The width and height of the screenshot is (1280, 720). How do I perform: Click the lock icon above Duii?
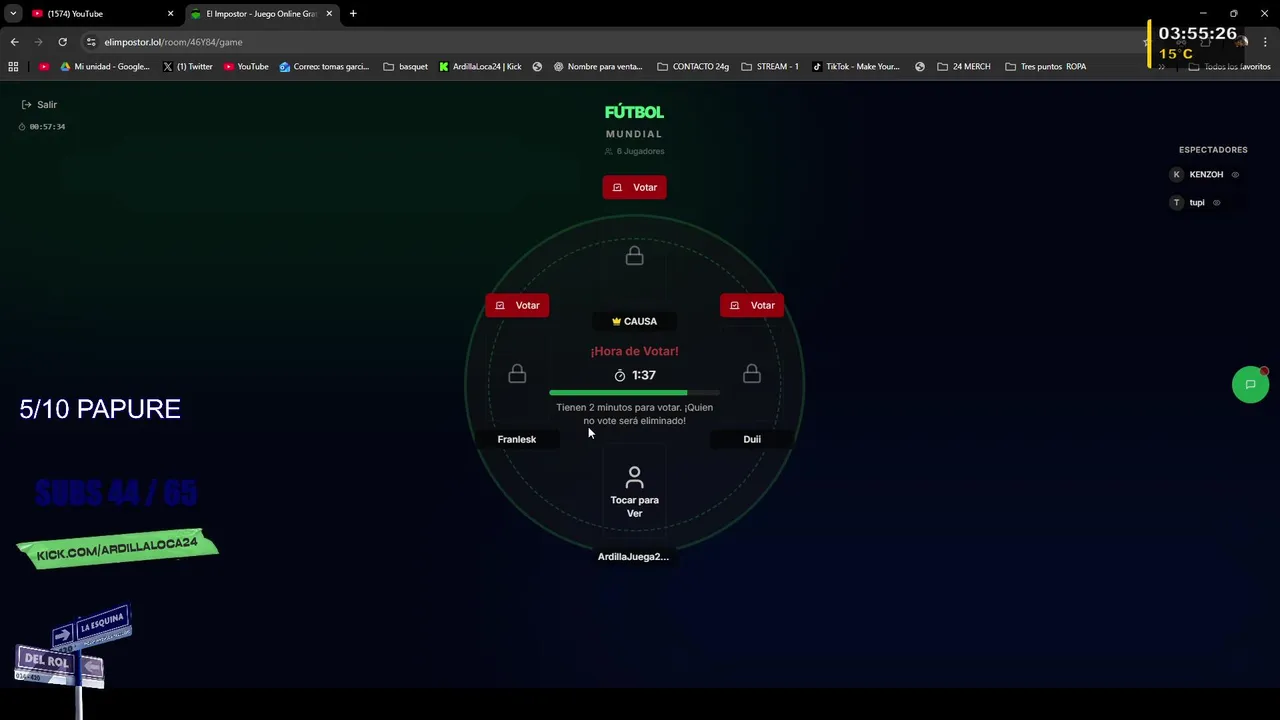[752, 373]
